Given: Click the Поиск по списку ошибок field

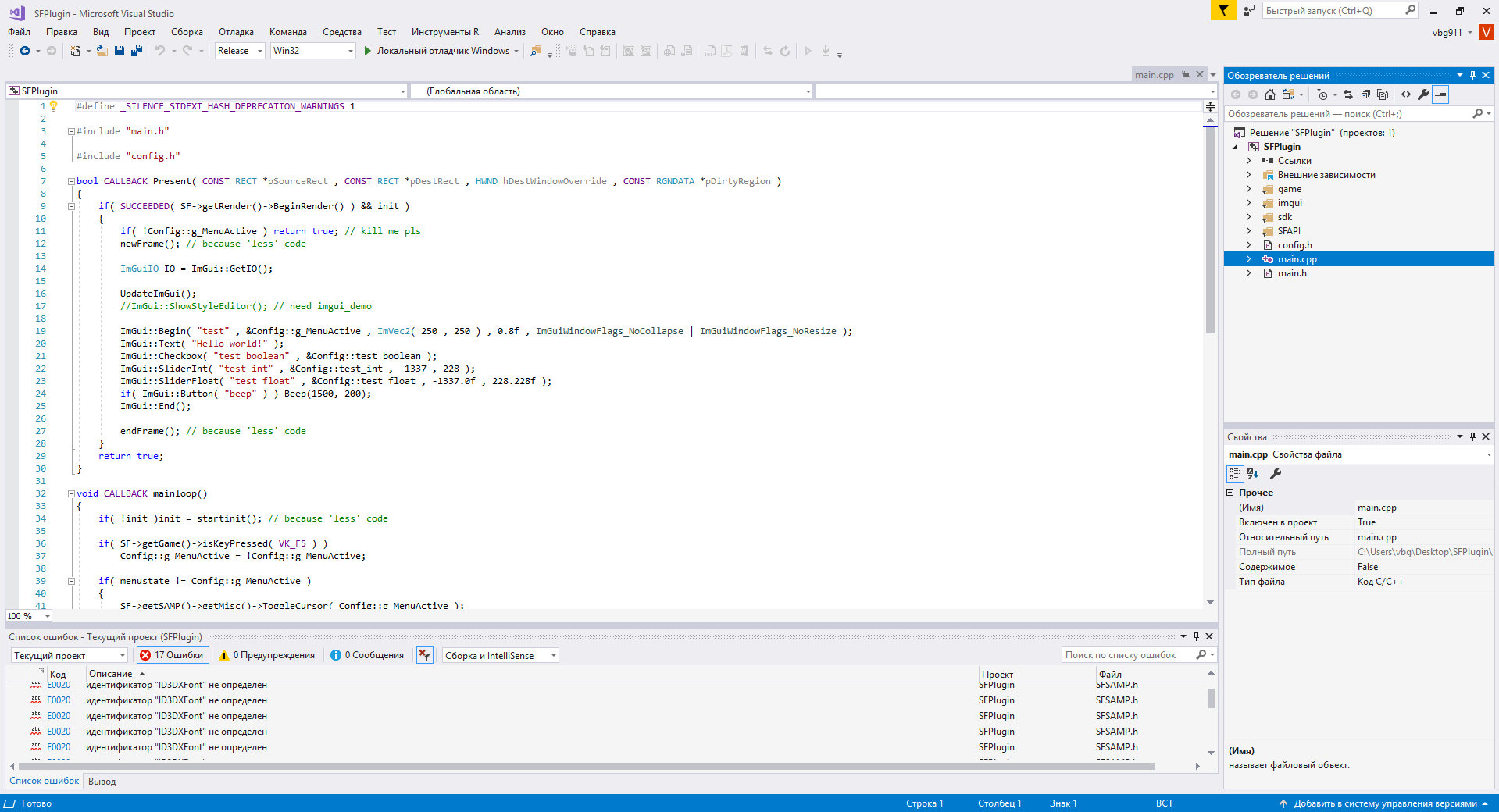Looking at the screenshot, I should (x=1139, y=655).
